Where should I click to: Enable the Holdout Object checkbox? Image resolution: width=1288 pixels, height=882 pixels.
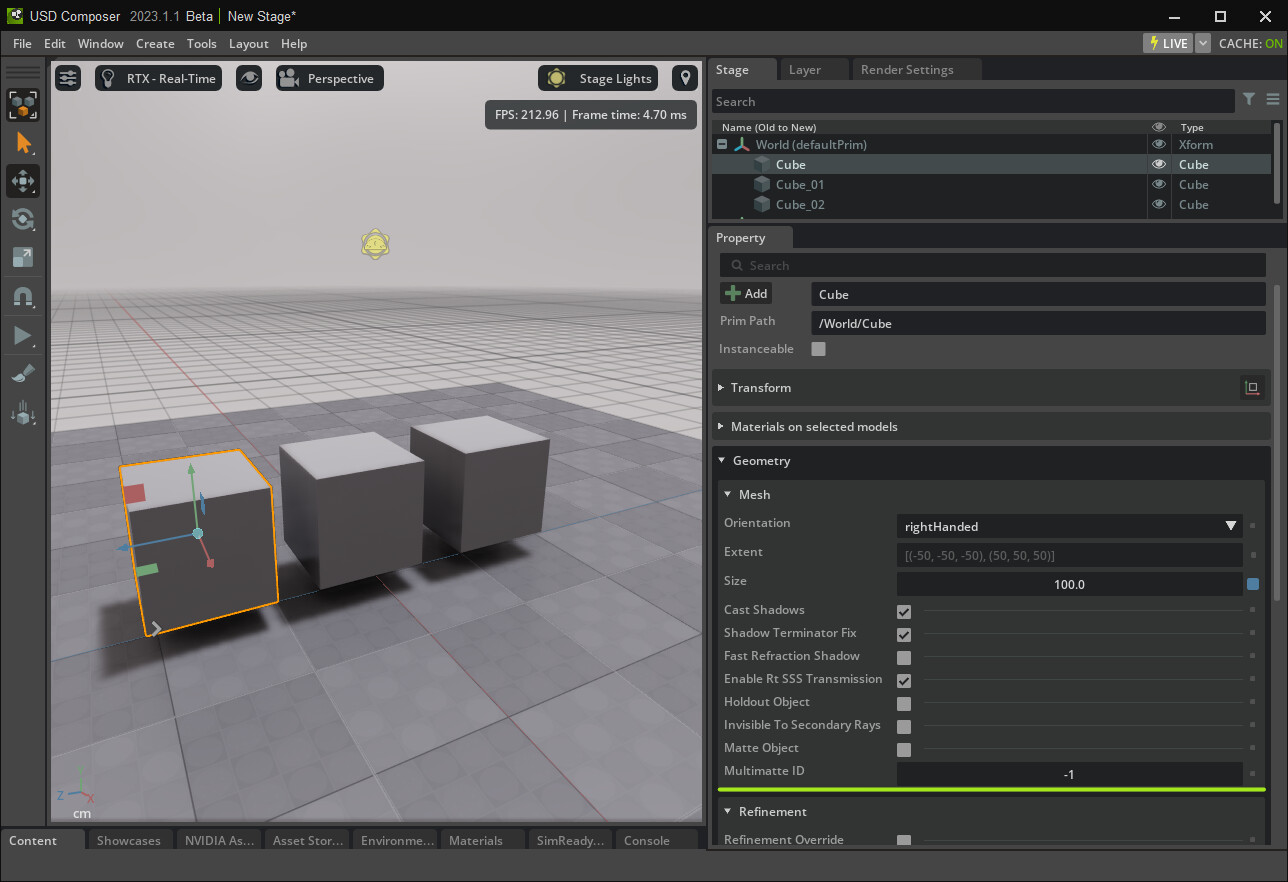tap(904, 703)
